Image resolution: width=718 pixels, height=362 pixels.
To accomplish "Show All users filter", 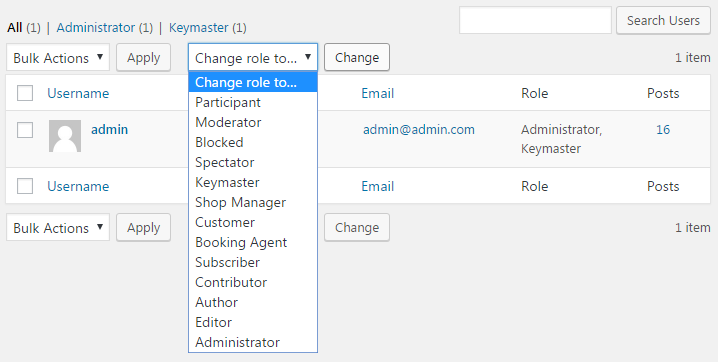I will tap(15, 27).
